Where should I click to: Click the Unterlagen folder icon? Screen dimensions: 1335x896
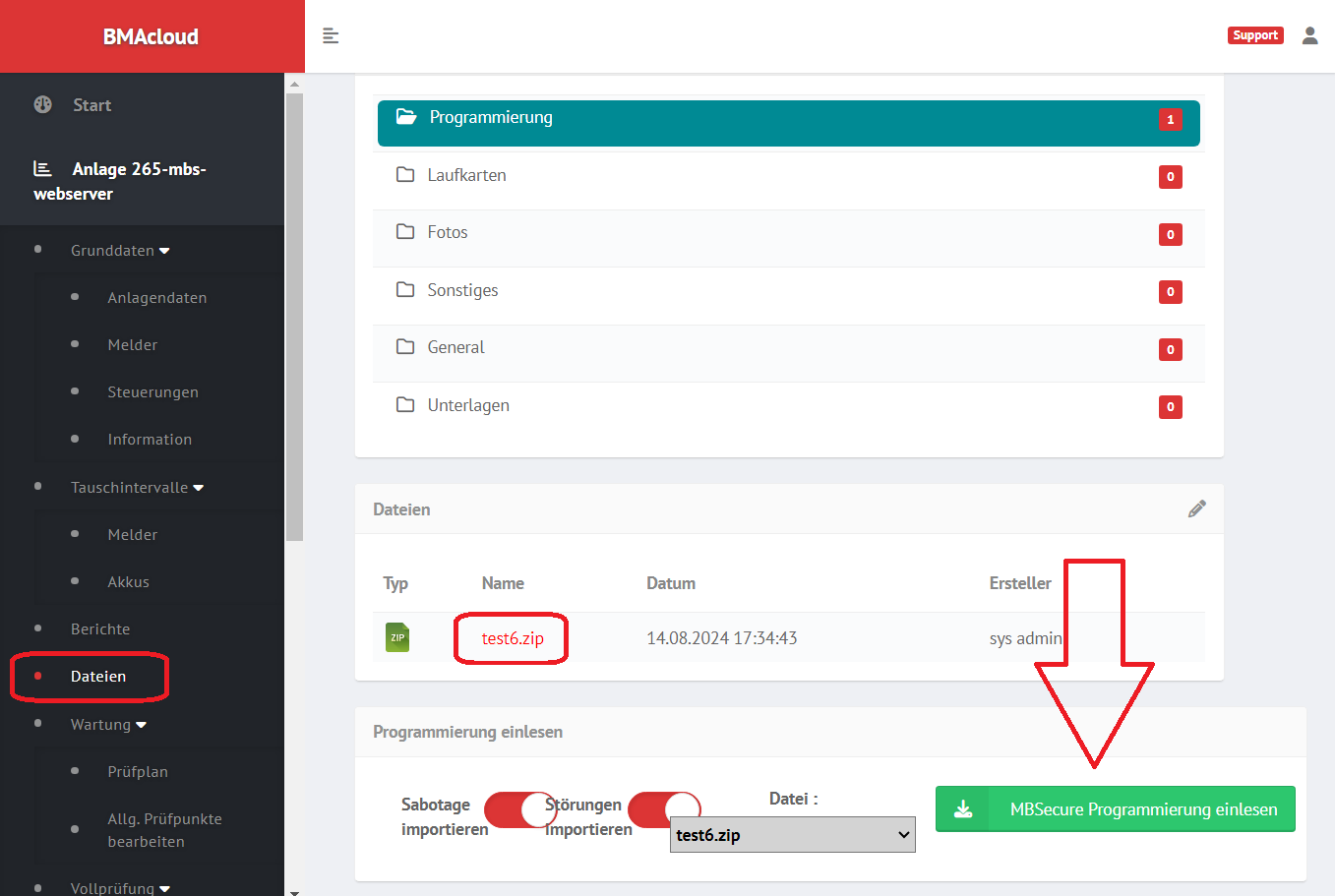click(405, 404)
